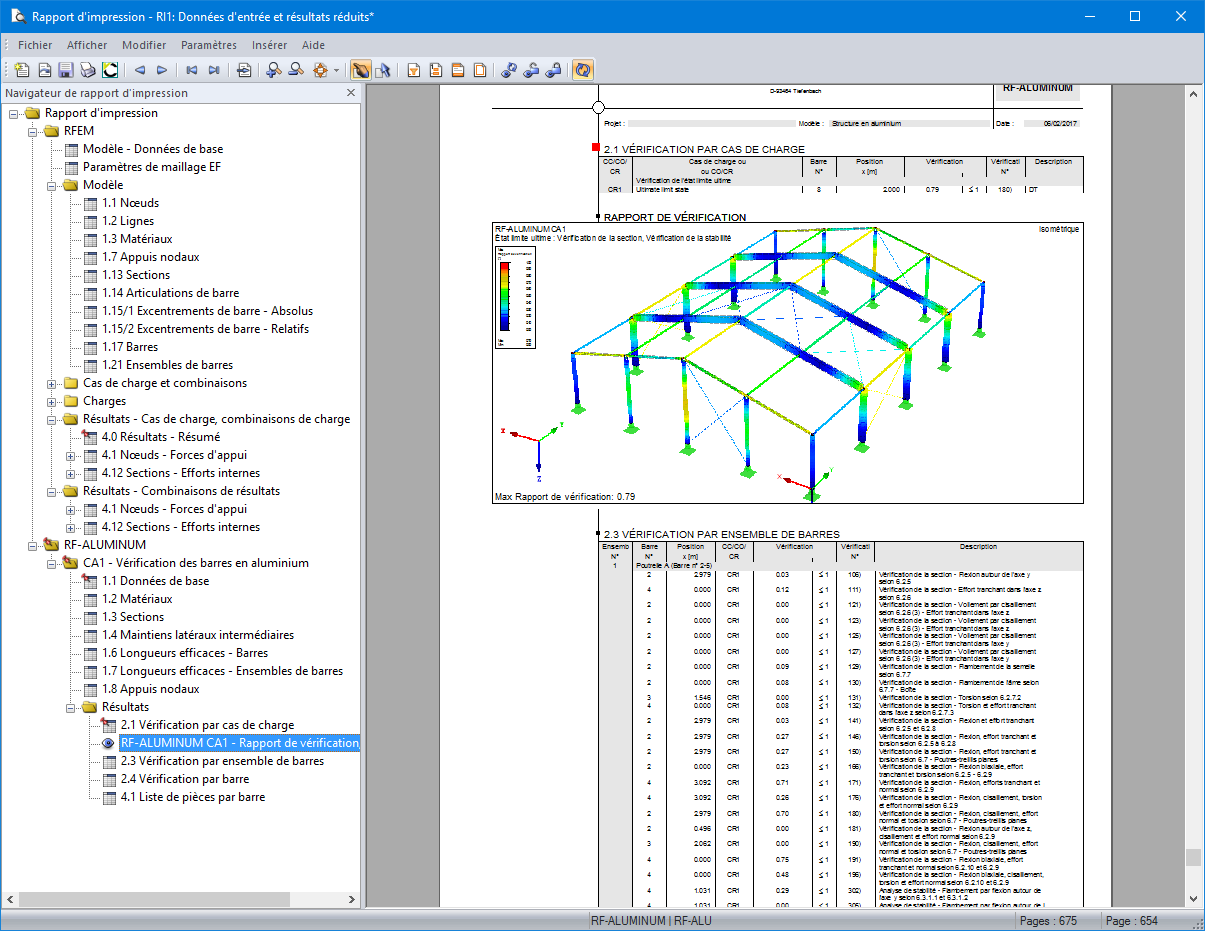The height and width of the screenshot is (931, 1205).
Task: Click the Print report icon
Action: click(88, 70)
